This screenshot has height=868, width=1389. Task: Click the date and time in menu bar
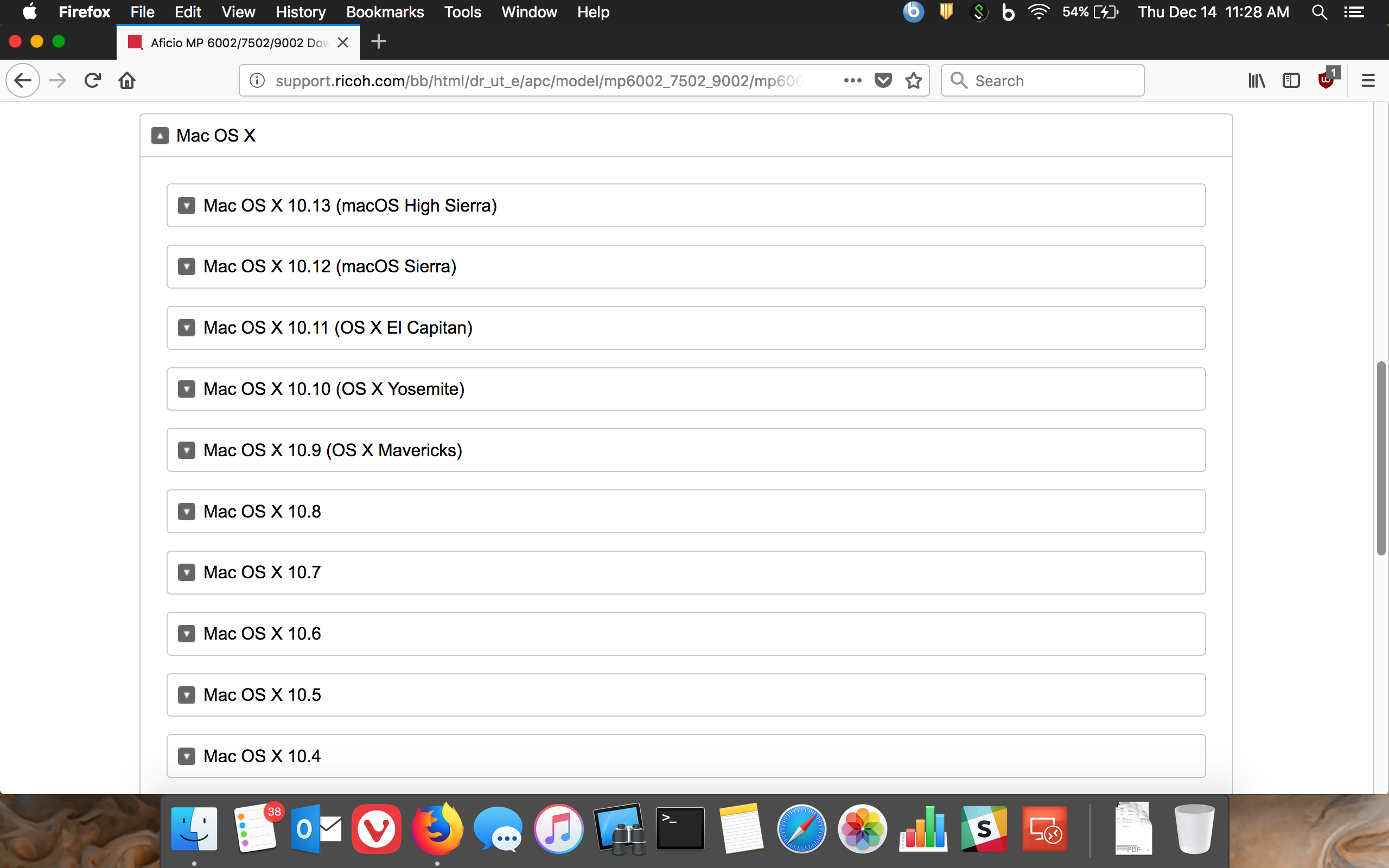coord(1213,12)
